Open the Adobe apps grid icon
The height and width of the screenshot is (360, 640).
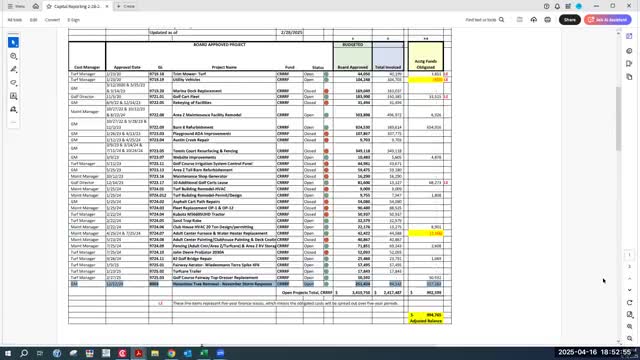click(x=568, y=6)
